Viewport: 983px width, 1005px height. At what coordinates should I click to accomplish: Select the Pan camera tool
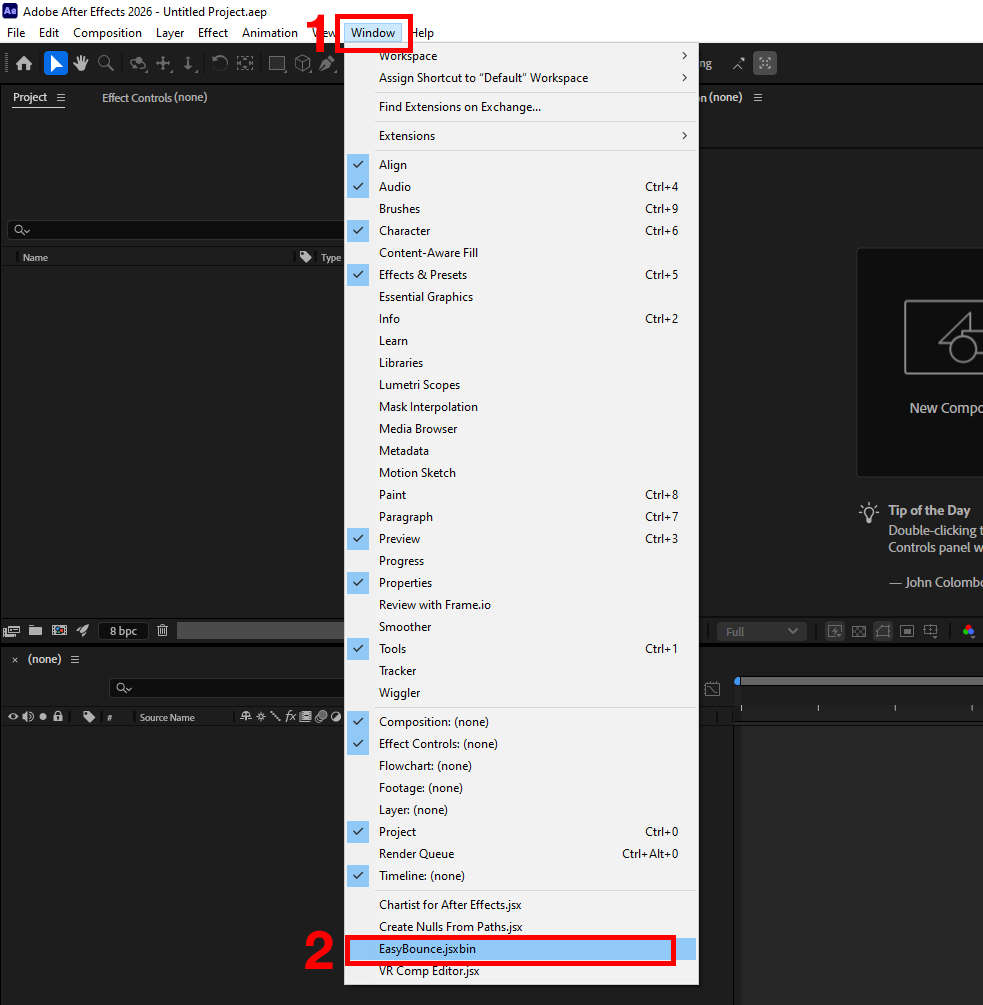pos(163,63)
